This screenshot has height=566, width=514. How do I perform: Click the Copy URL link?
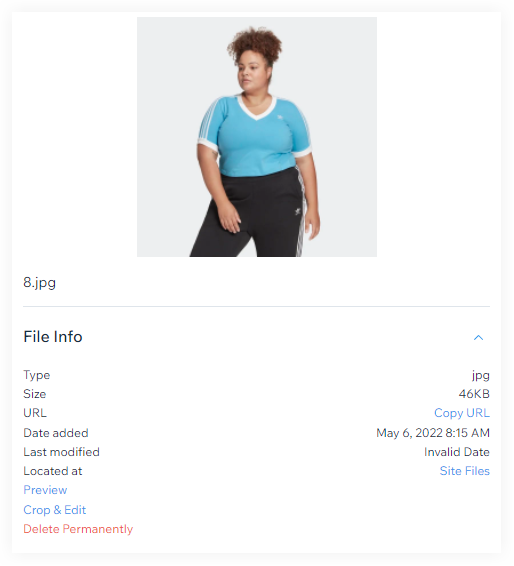pos(462,413)
